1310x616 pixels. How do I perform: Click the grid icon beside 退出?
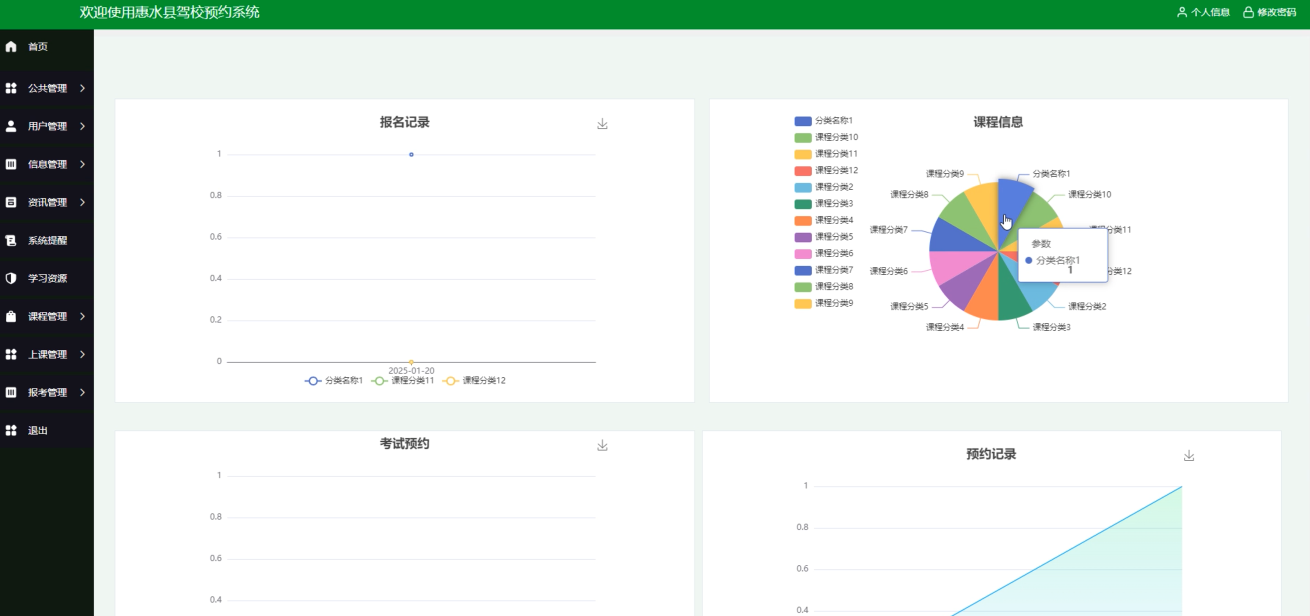point(11,430)
